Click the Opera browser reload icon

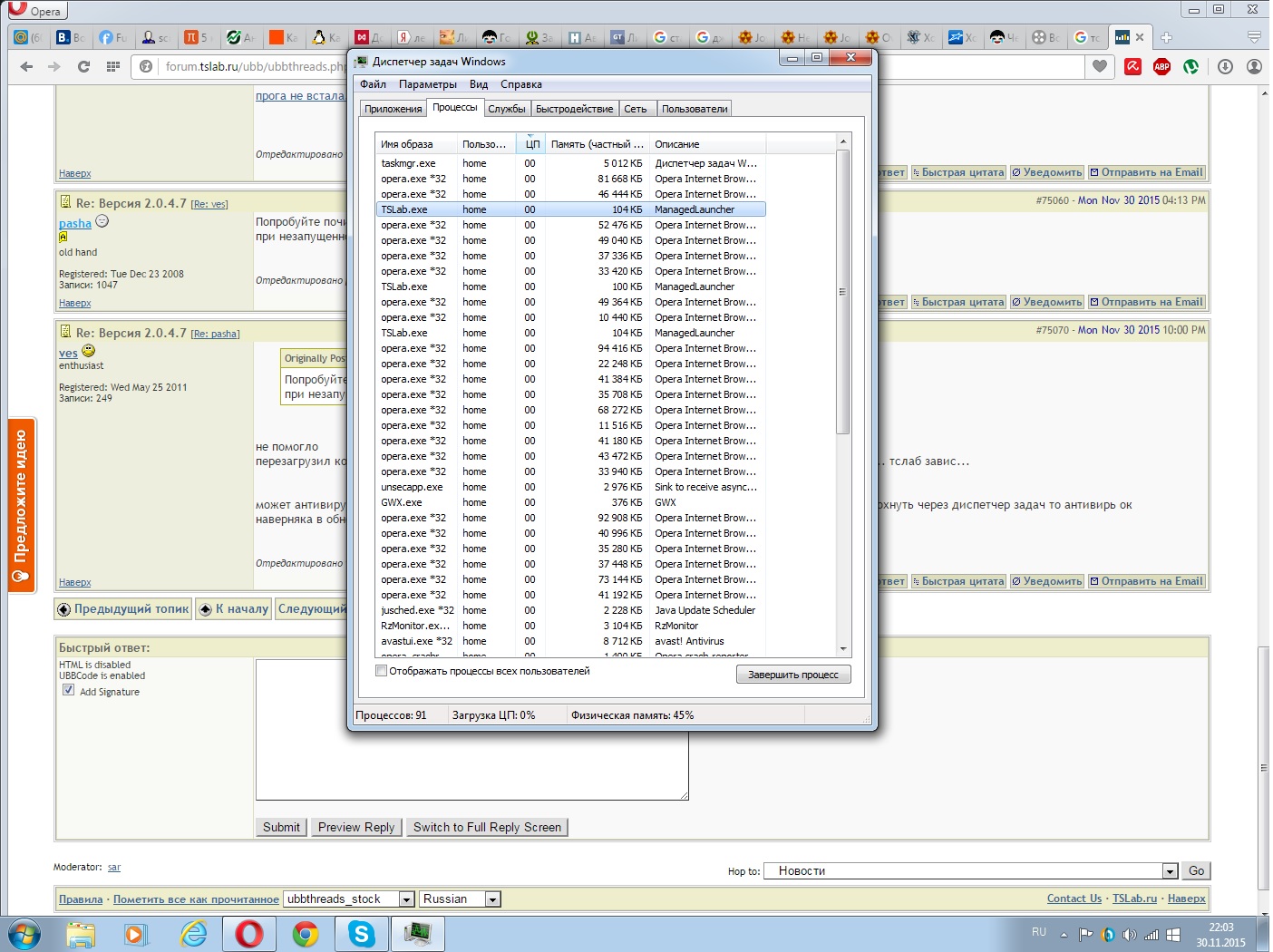click(83, 66)
